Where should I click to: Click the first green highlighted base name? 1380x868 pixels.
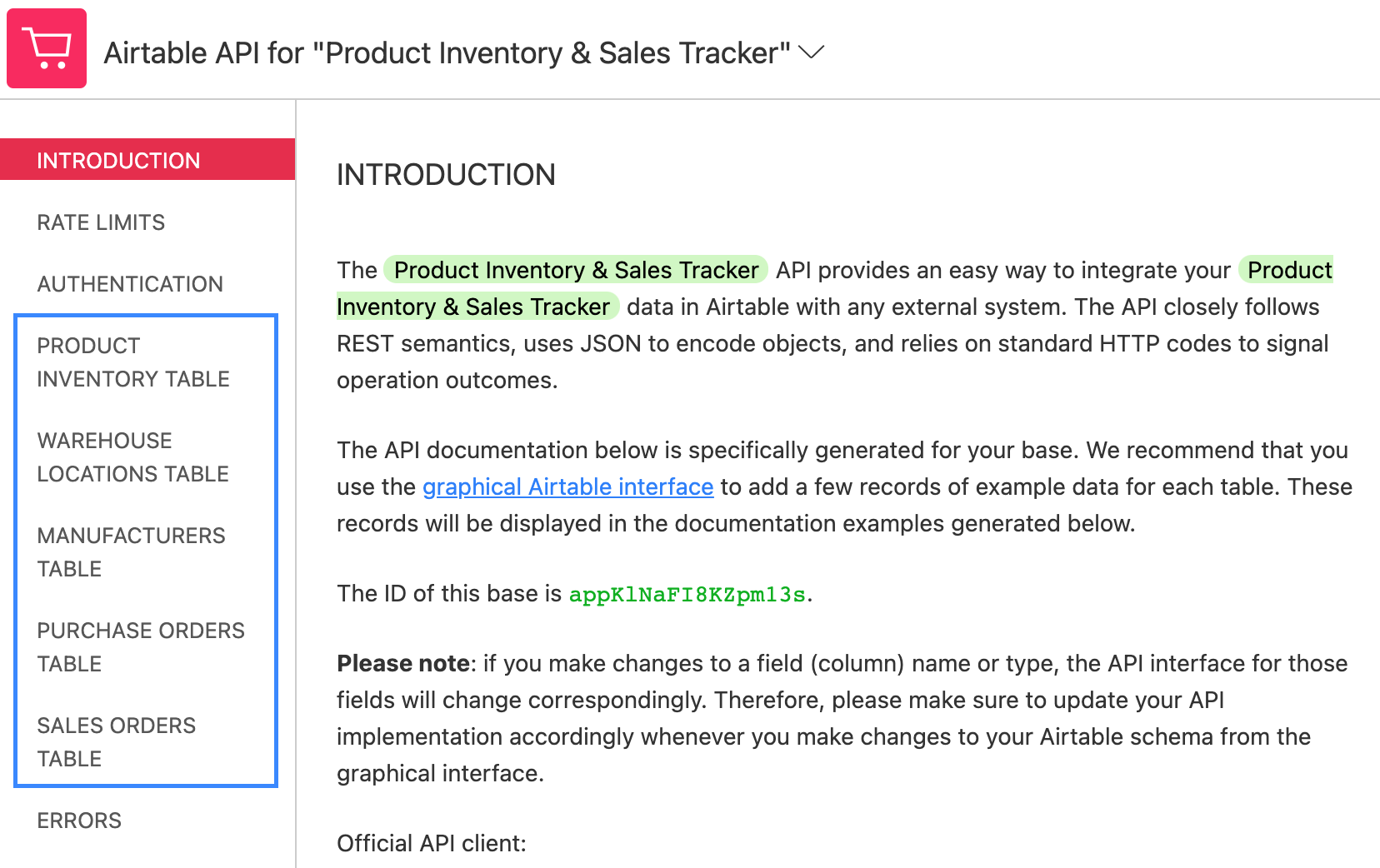coord(576,270)
